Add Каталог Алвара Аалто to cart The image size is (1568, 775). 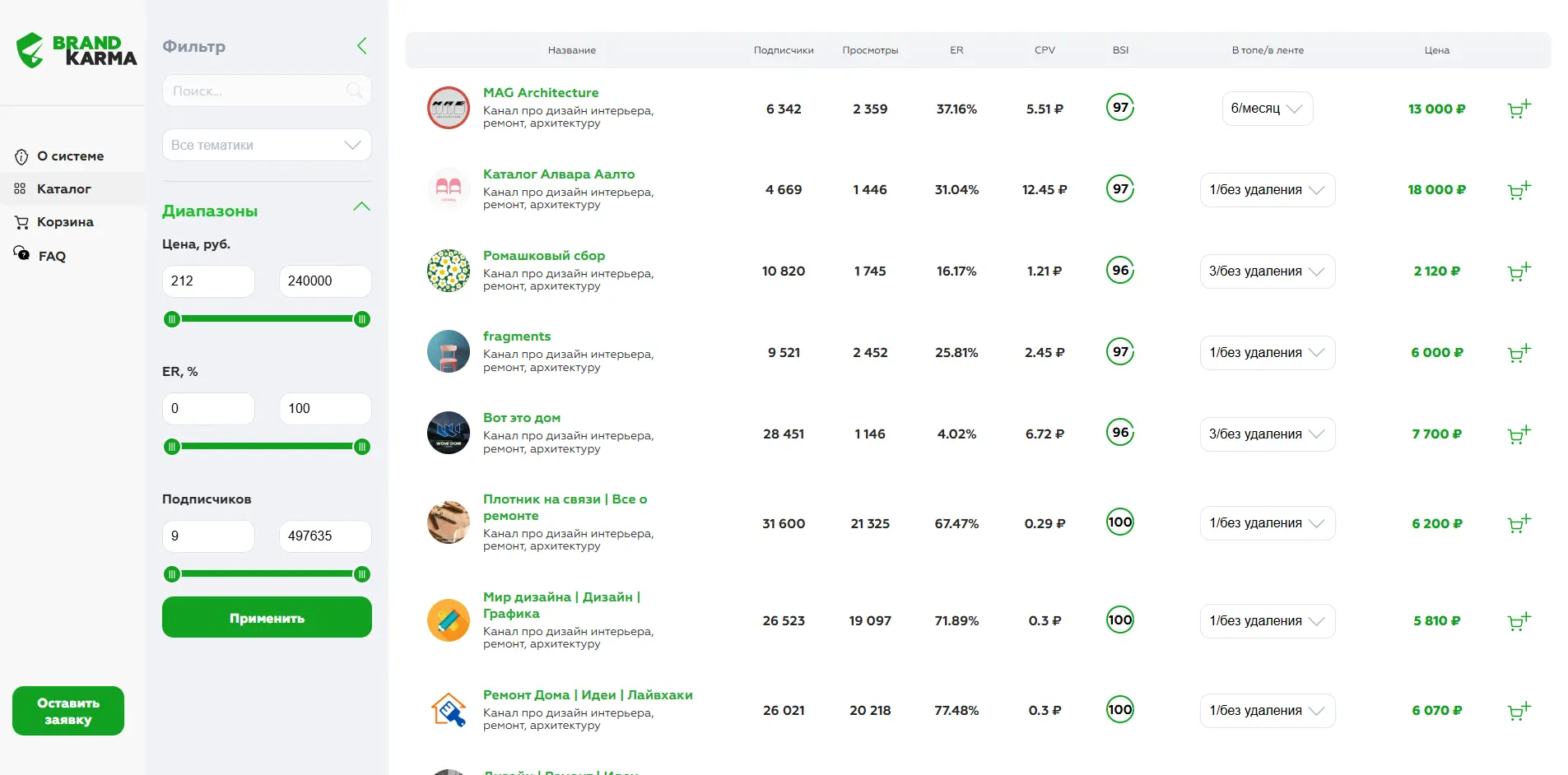click(1519, 190)
